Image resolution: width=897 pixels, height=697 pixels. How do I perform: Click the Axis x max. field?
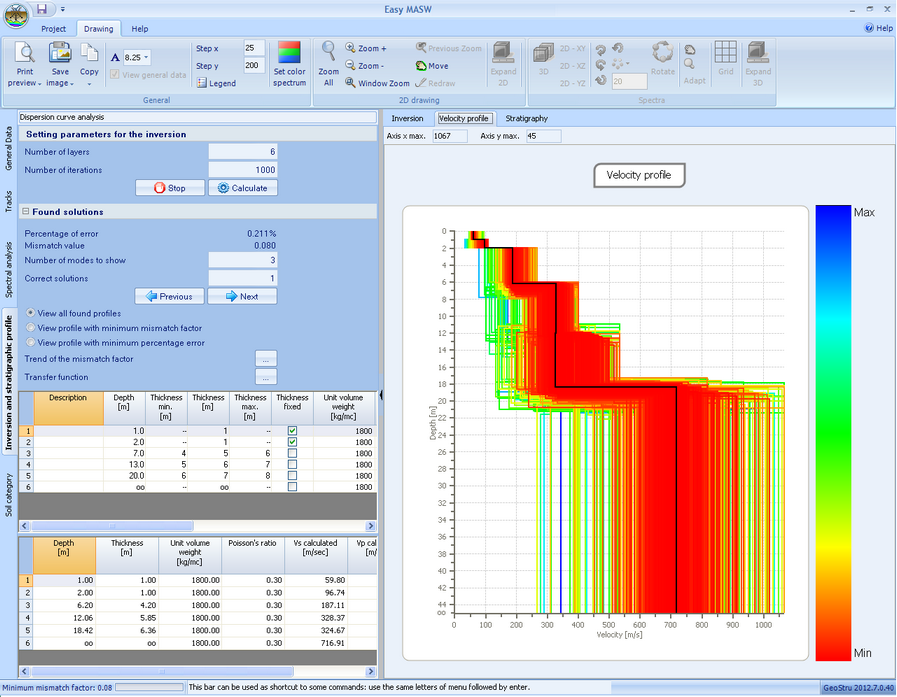pyautogui.click(x=450, y=136)
